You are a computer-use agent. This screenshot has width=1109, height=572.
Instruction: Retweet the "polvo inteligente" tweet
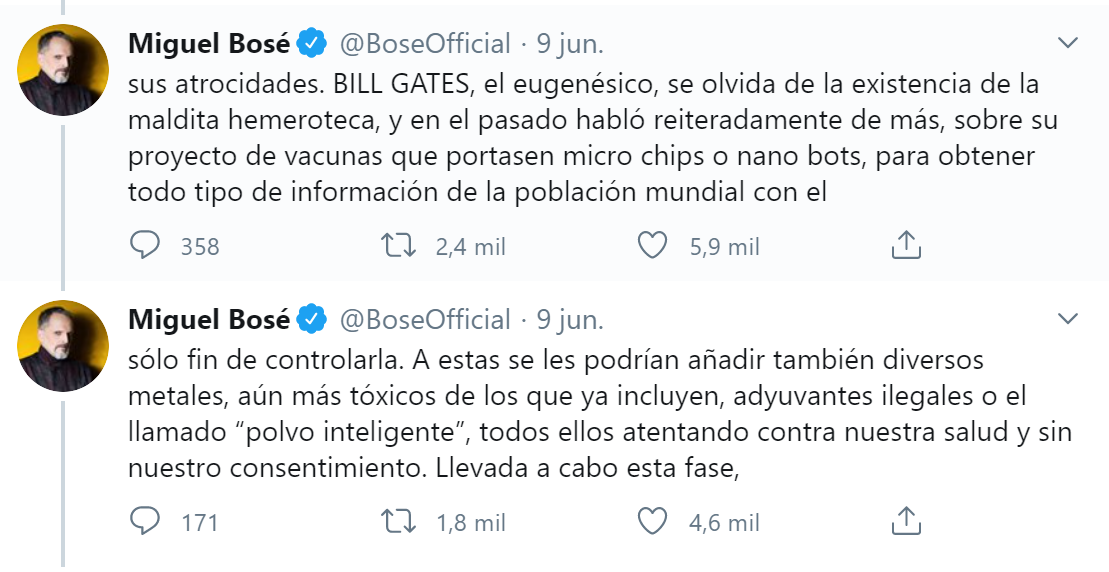[x=400, y=521]
